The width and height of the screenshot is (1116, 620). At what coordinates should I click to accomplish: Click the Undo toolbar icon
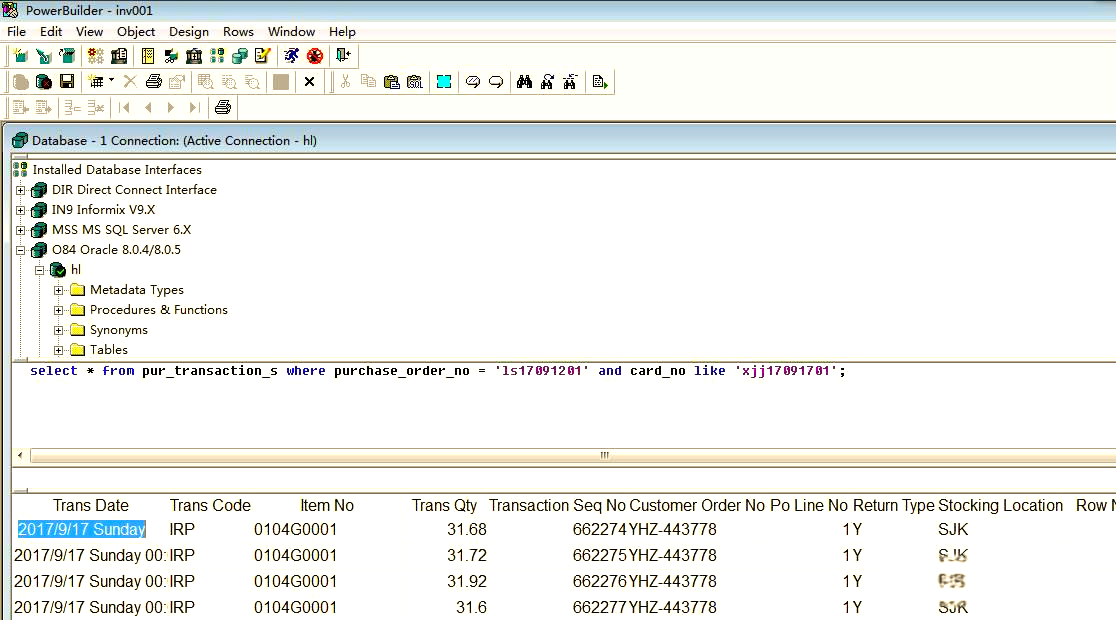[x=472, y=82]
